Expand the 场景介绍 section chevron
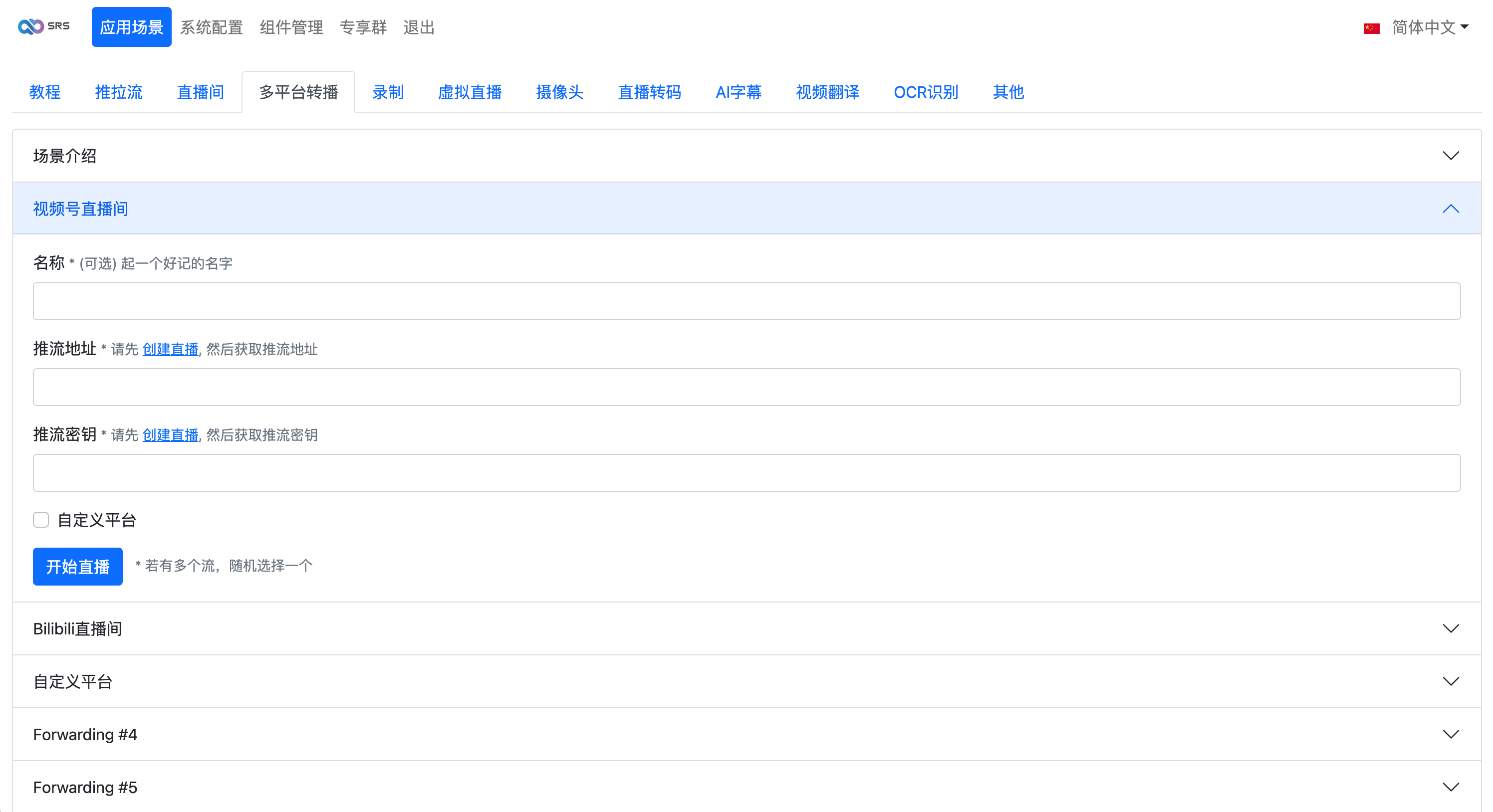Viewport: 1493px width, 812px height. coord(1451,156)
